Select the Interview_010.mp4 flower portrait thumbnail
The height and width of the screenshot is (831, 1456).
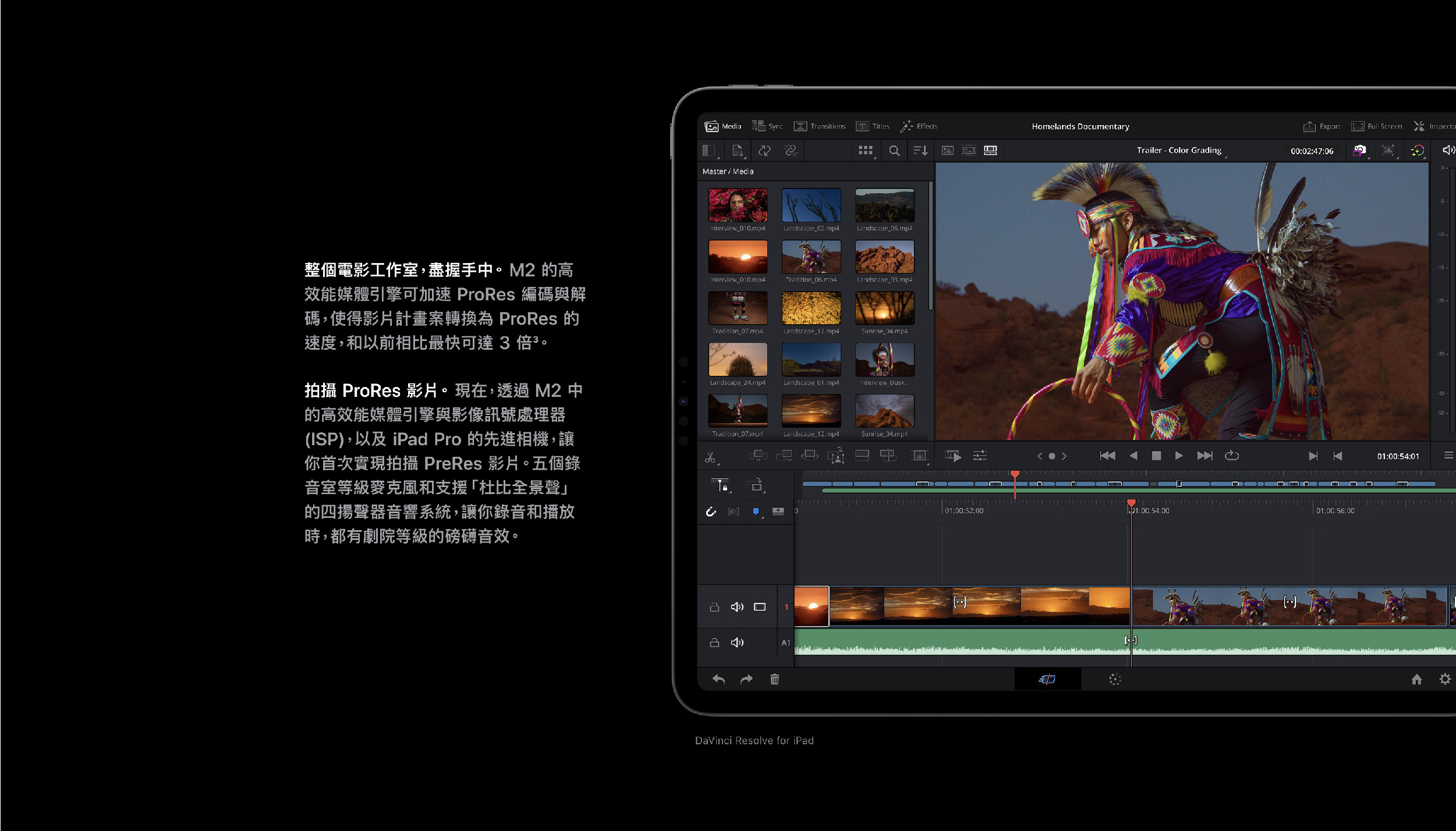tap(738, 205)
